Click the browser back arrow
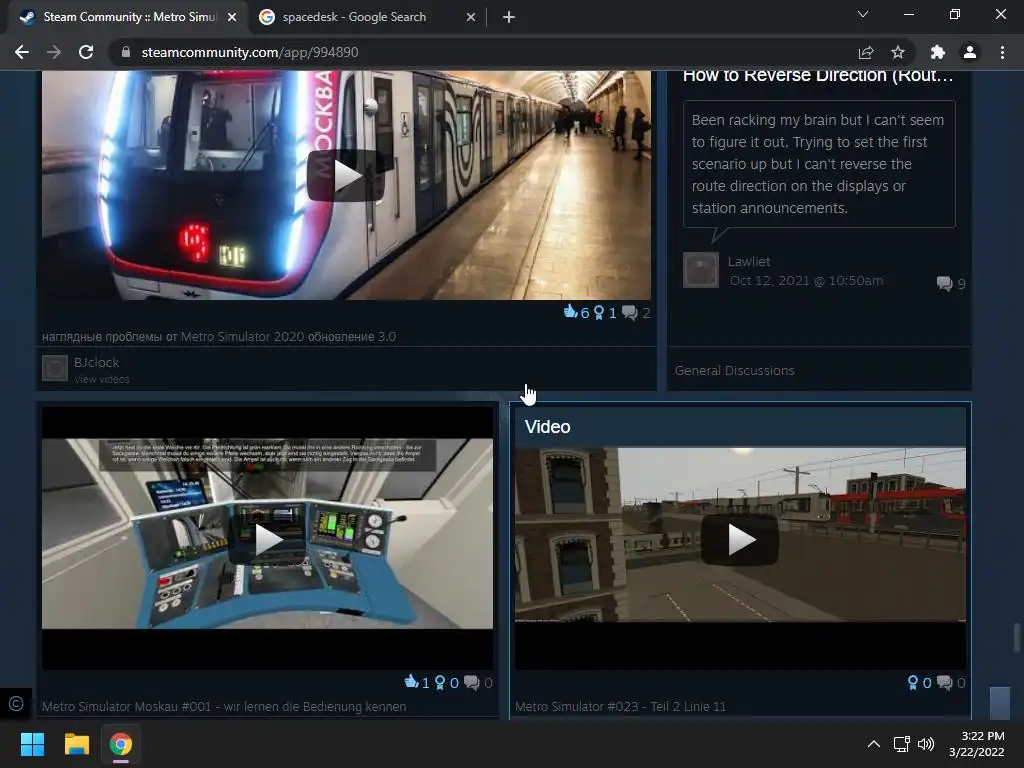This screenshot has width=1024, height=768. (x=22, y=52)
